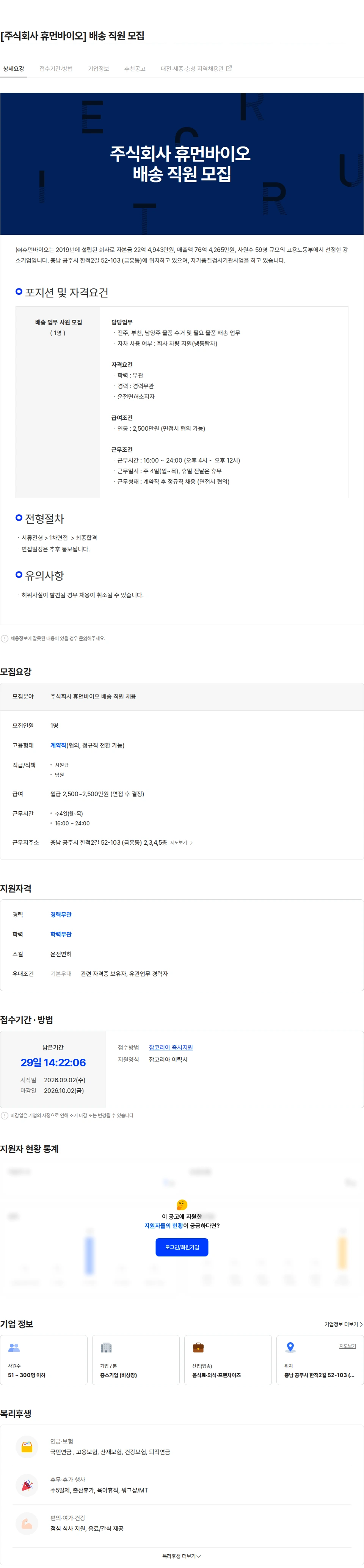Click info icon beside 채용정보 notice

pyautogui.click(x=5, y=639)
